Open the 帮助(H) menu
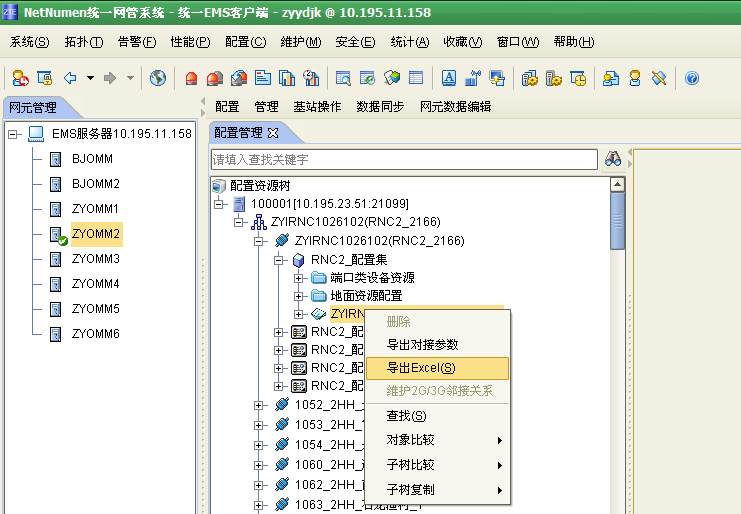Screen dimensions: 741x514 coord(574,42)
